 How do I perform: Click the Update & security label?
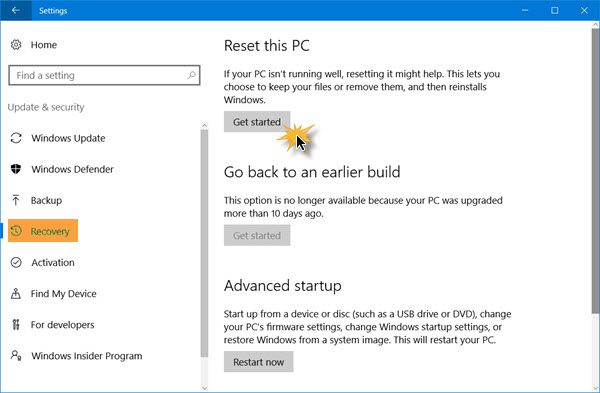point(46,107)
